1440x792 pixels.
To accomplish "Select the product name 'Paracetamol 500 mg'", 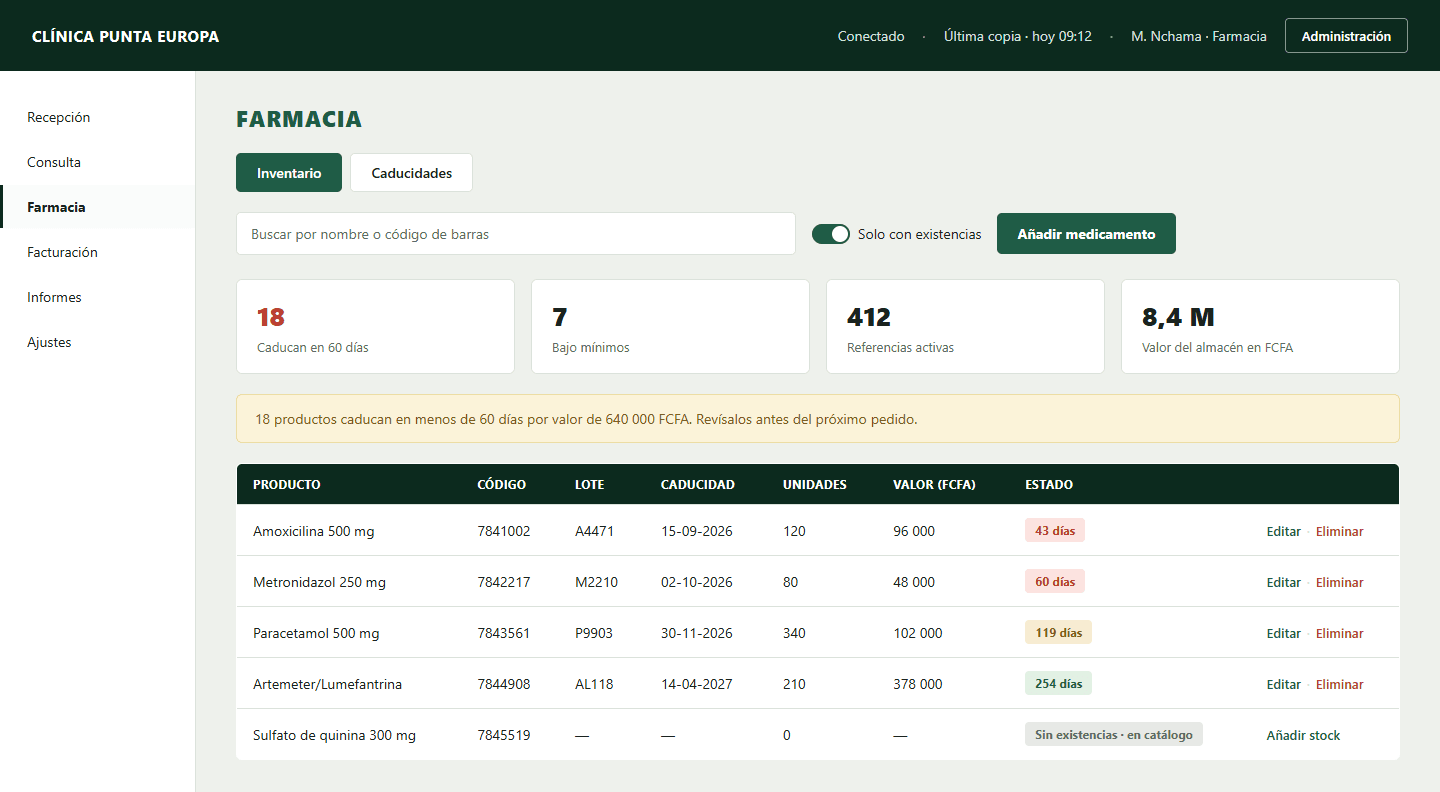I will click(x=316, y=633).
